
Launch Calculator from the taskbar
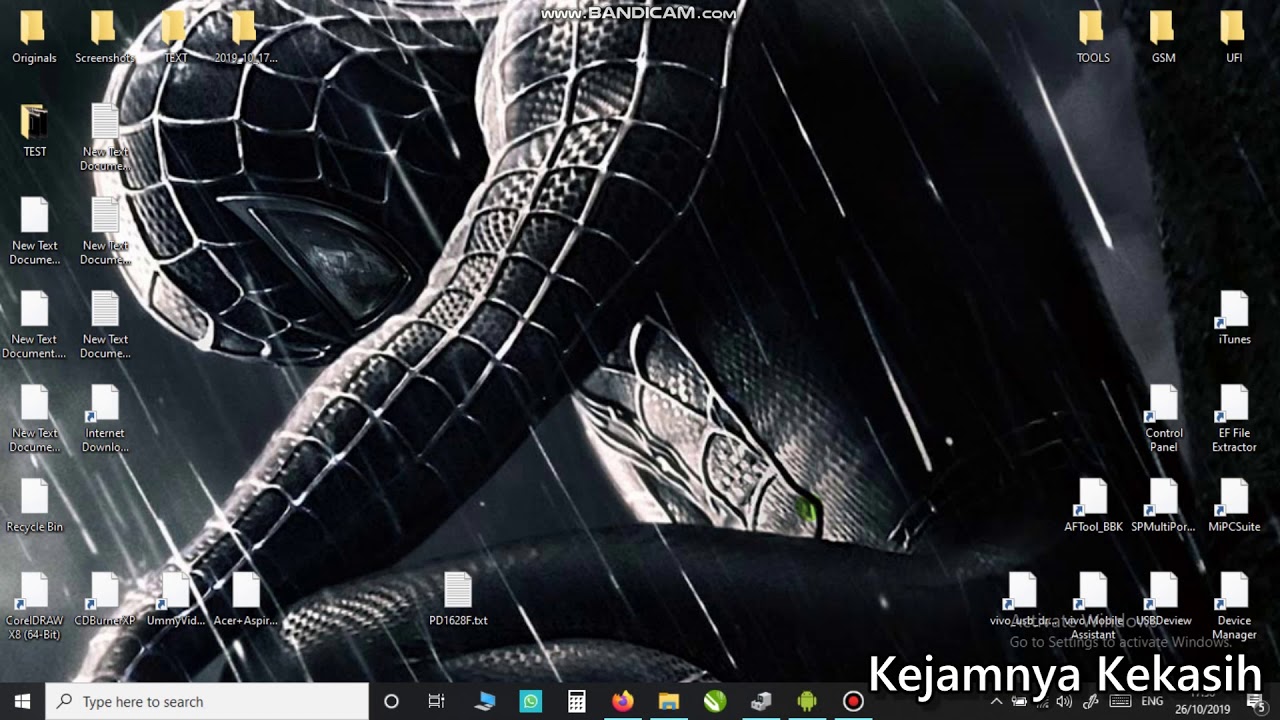click(576, 701)
